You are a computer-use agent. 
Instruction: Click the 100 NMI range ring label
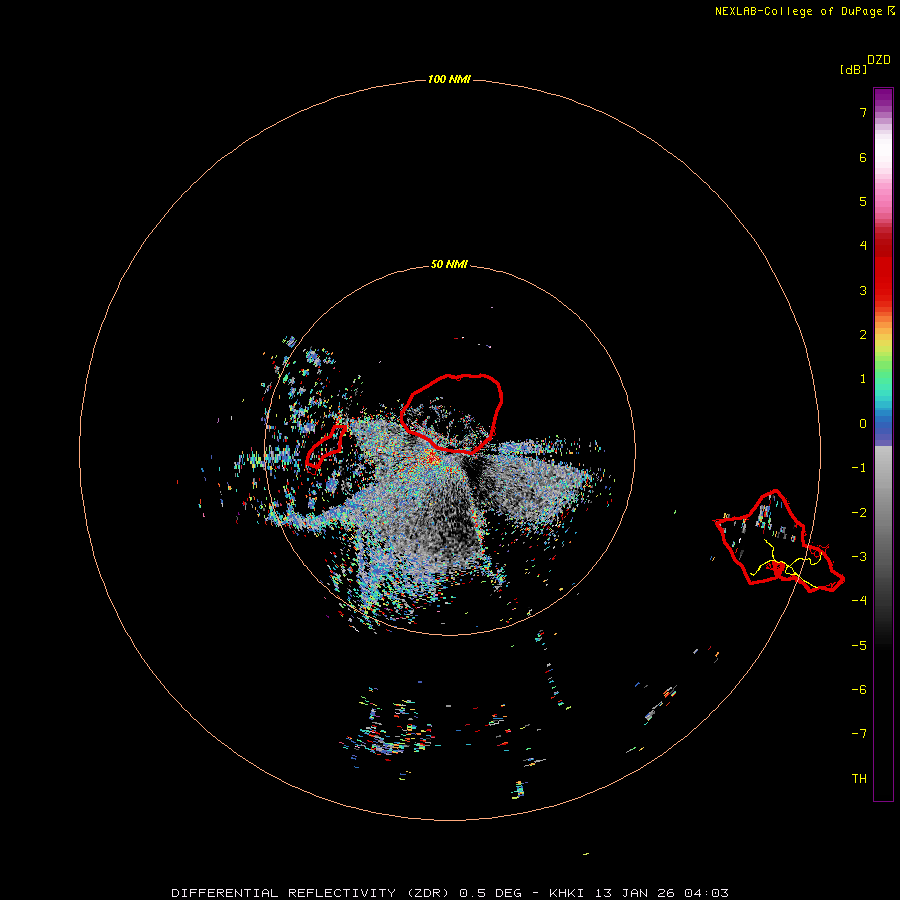point(449,79)
